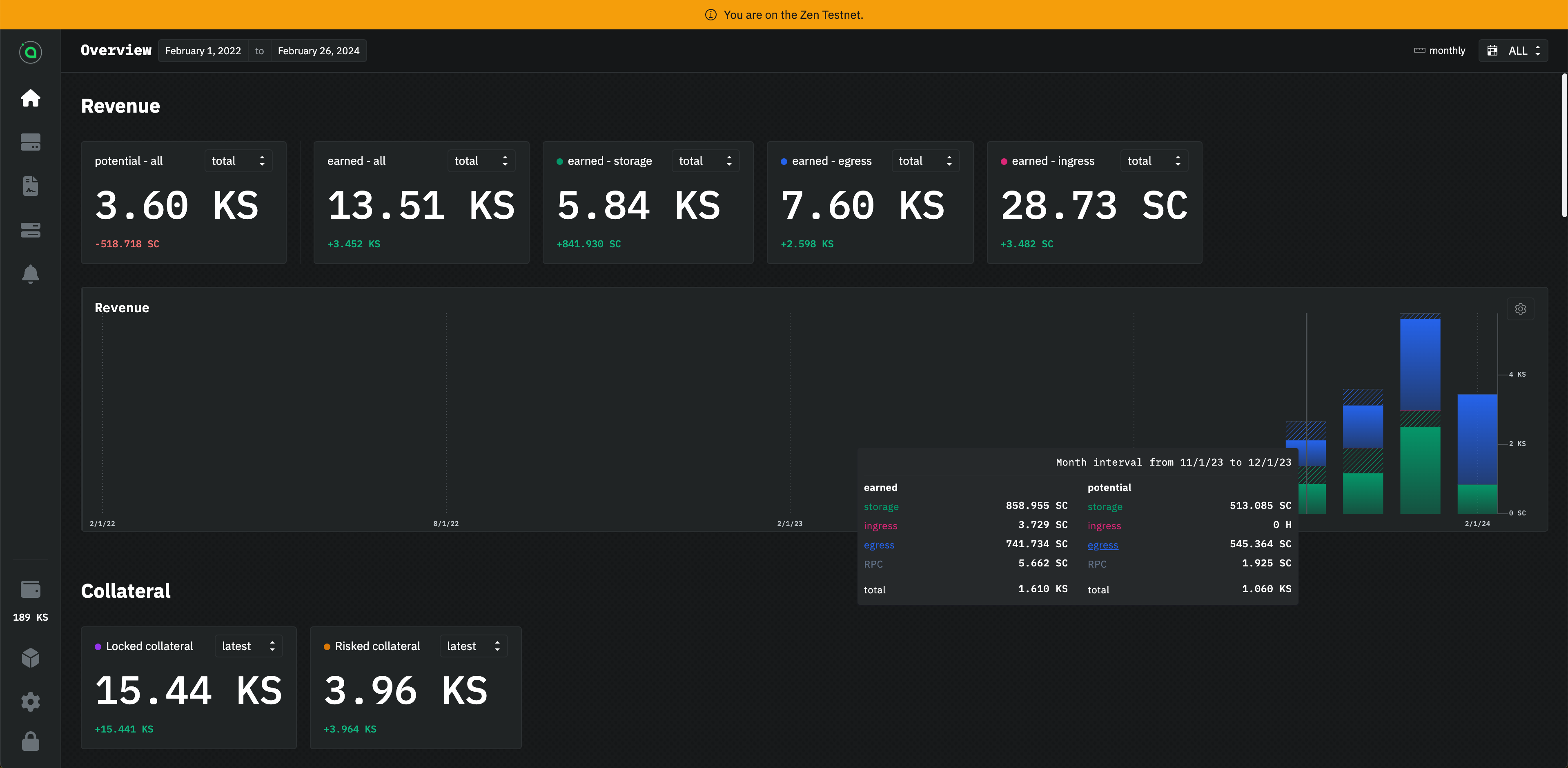Viewport: 1568px width, 768px height.
Task: Click the ruler icon beside monthly
Action: [1419, 51]
